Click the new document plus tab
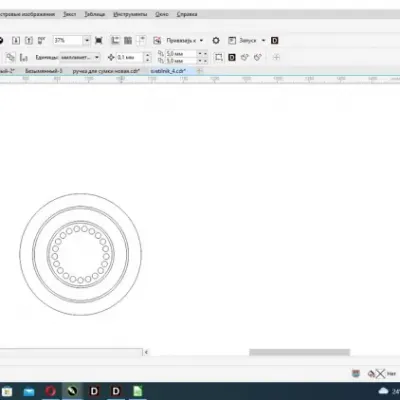Image resolution: width=400 pixels, height=400 pixels. (x=199, y=71)
